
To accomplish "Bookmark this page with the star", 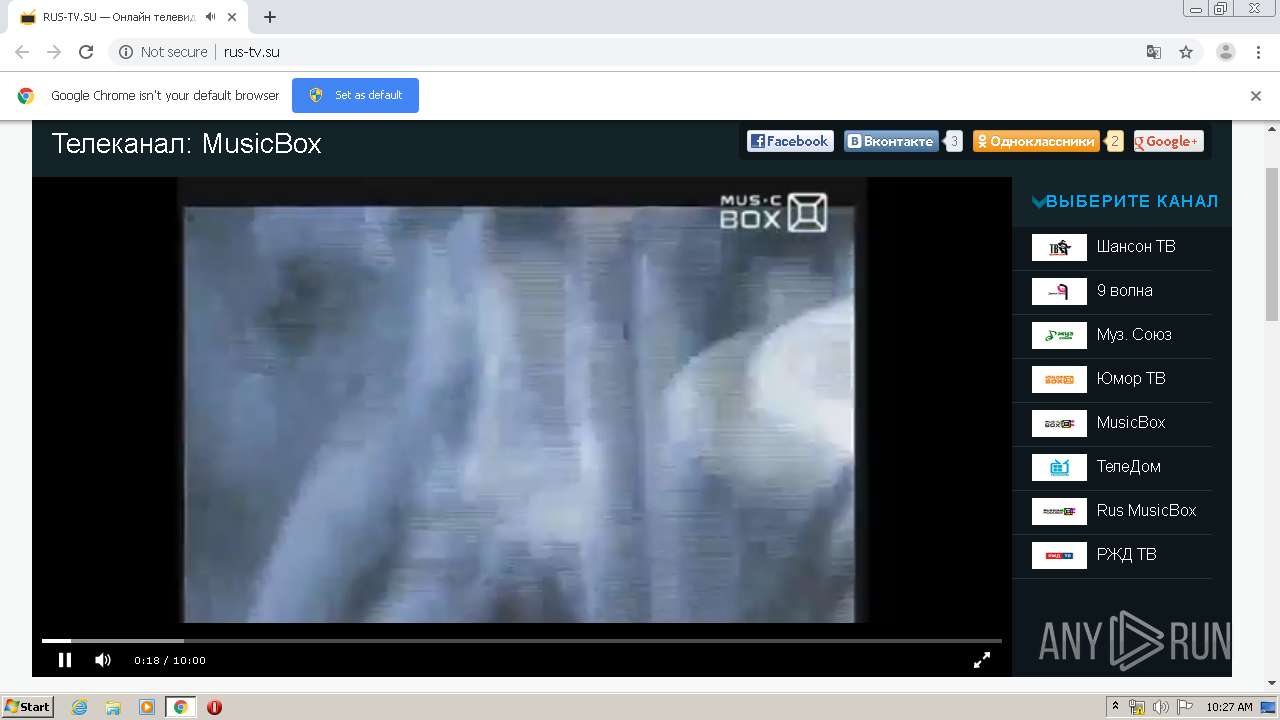I will (x=1186, y=52).
